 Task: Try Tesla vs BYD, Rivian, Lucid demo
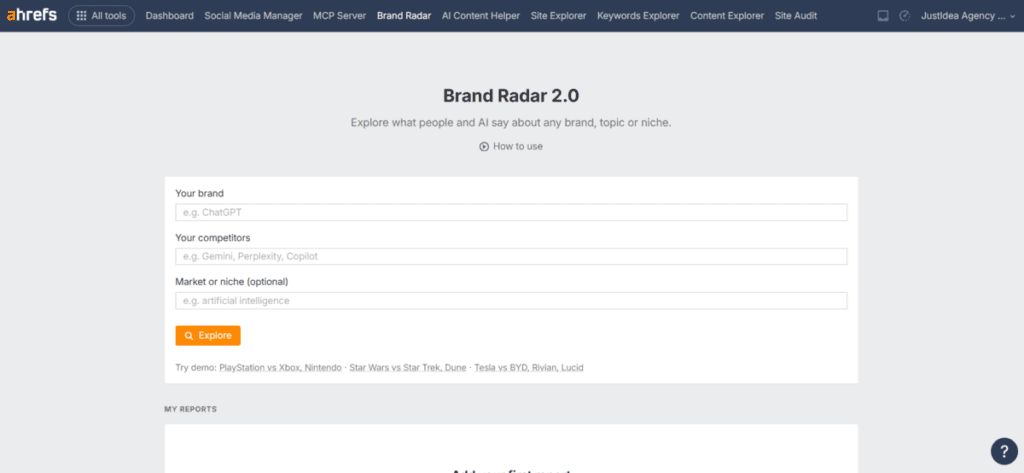click(529, 368)
